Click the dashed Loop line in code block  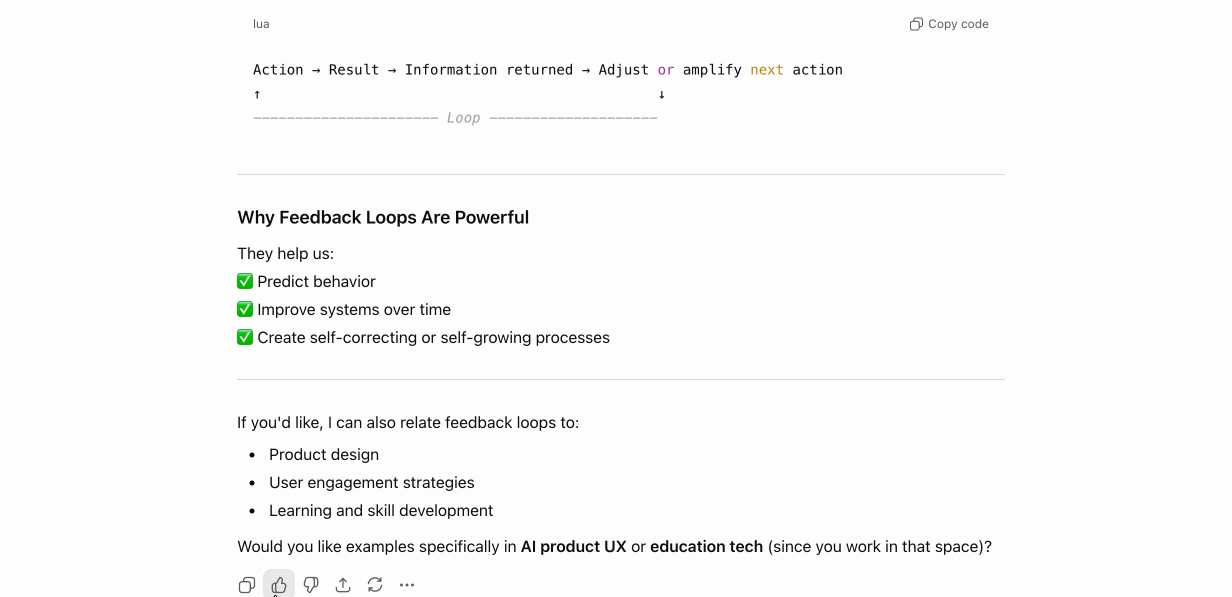tap(455, 118)
